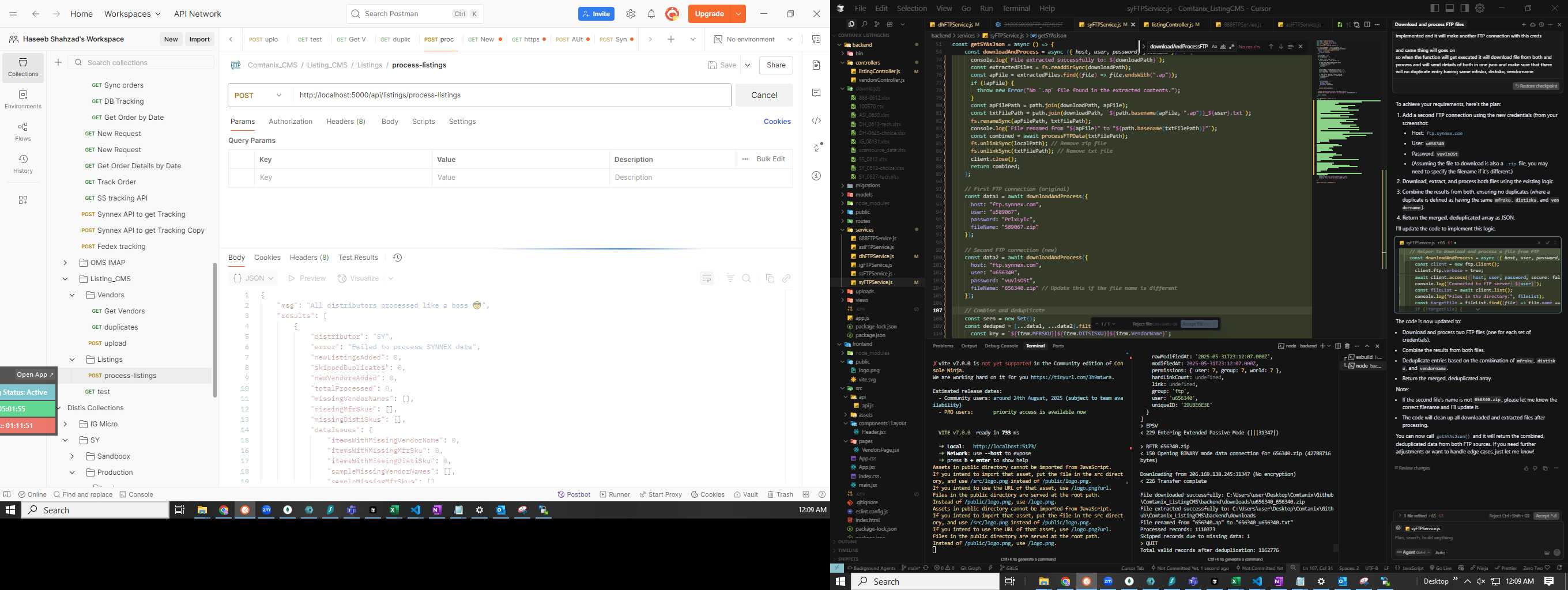Open the Terminal menu in Cursor
The image size is (1568, 590).
pyautogui.click(x=1016, y=9)
